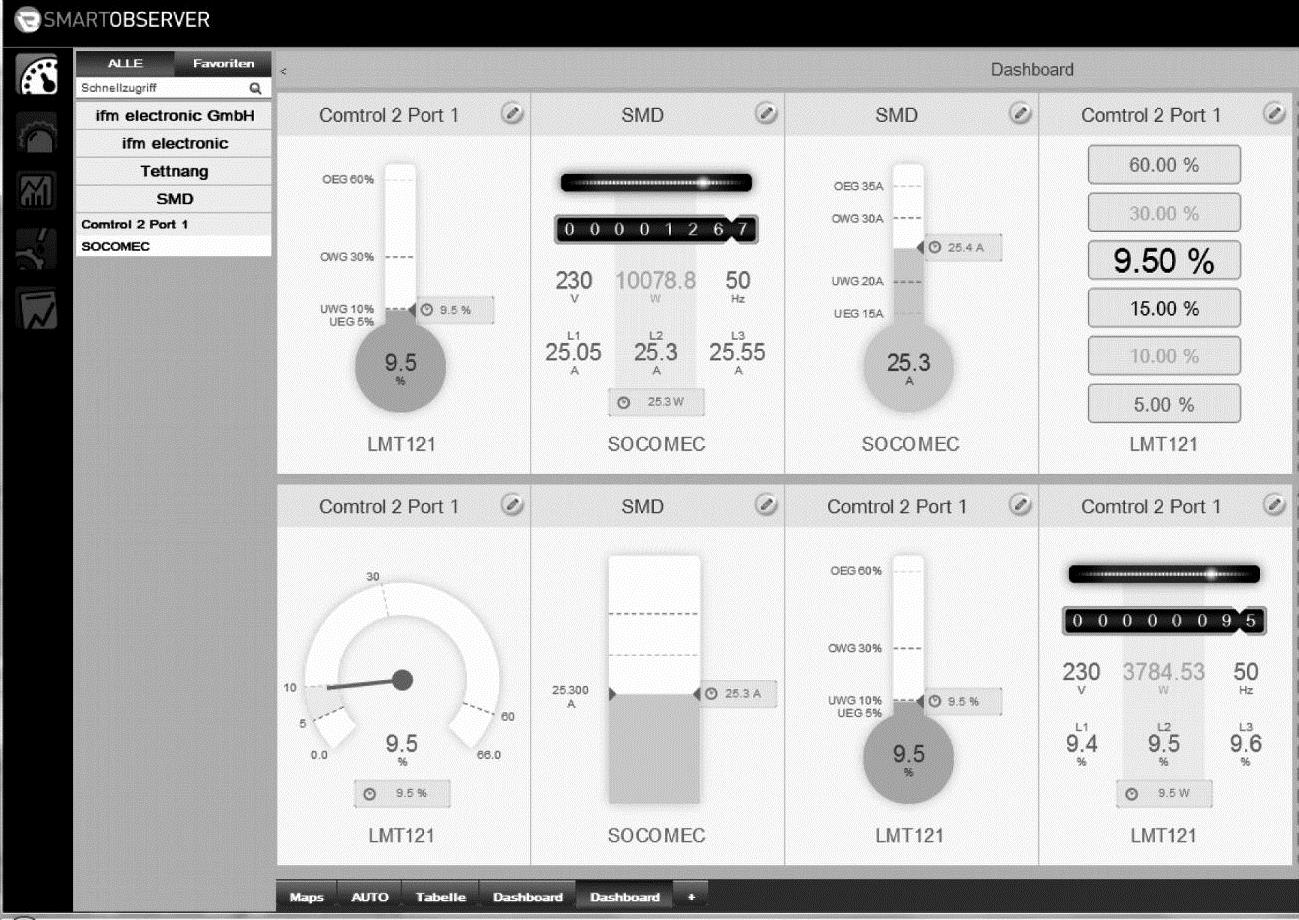Open the Tabelle tab
1299x920 pixels.
tap(441, 897)
